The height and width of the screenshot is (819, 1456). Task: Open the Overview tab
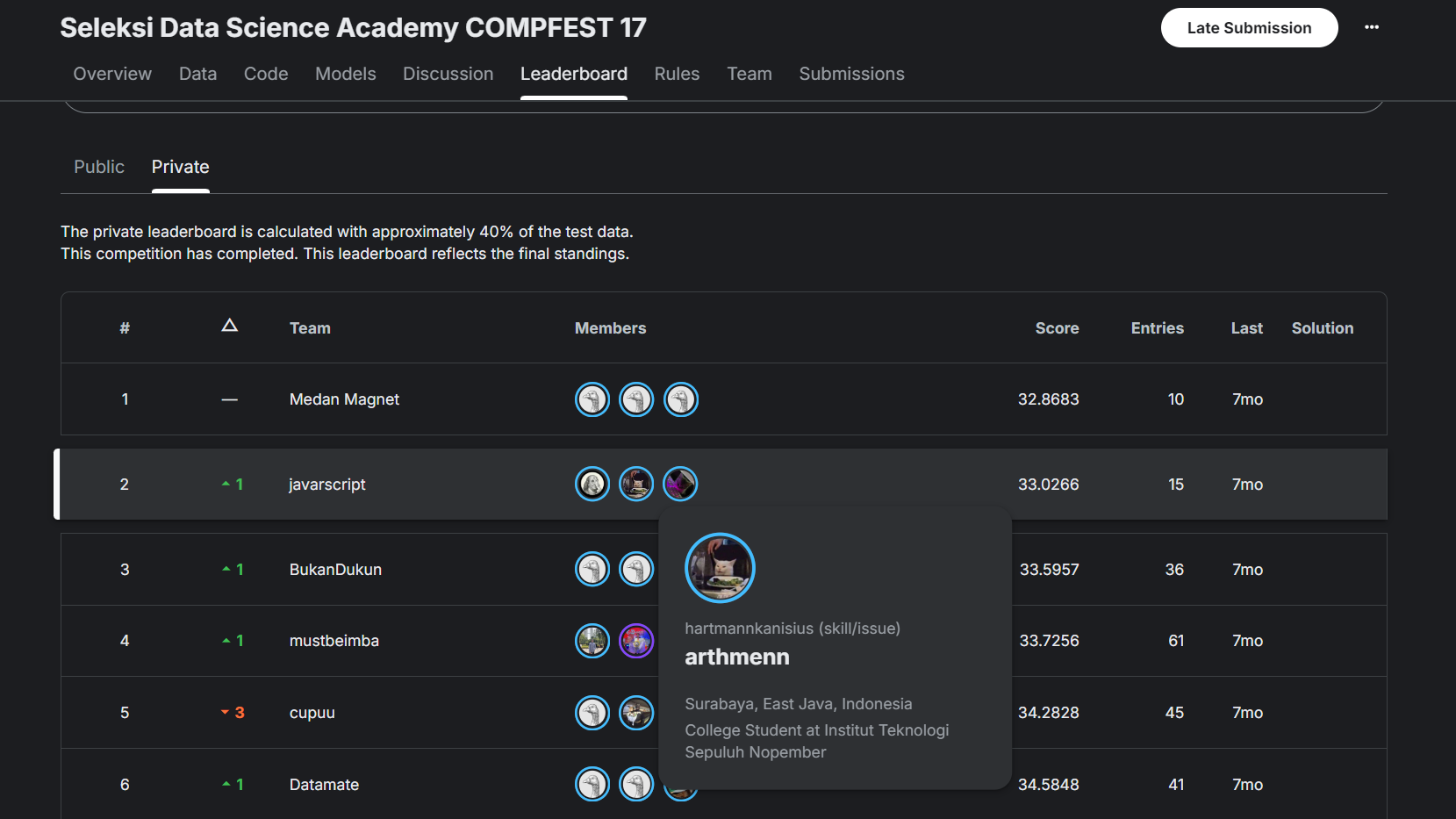(x=112, y=74)
